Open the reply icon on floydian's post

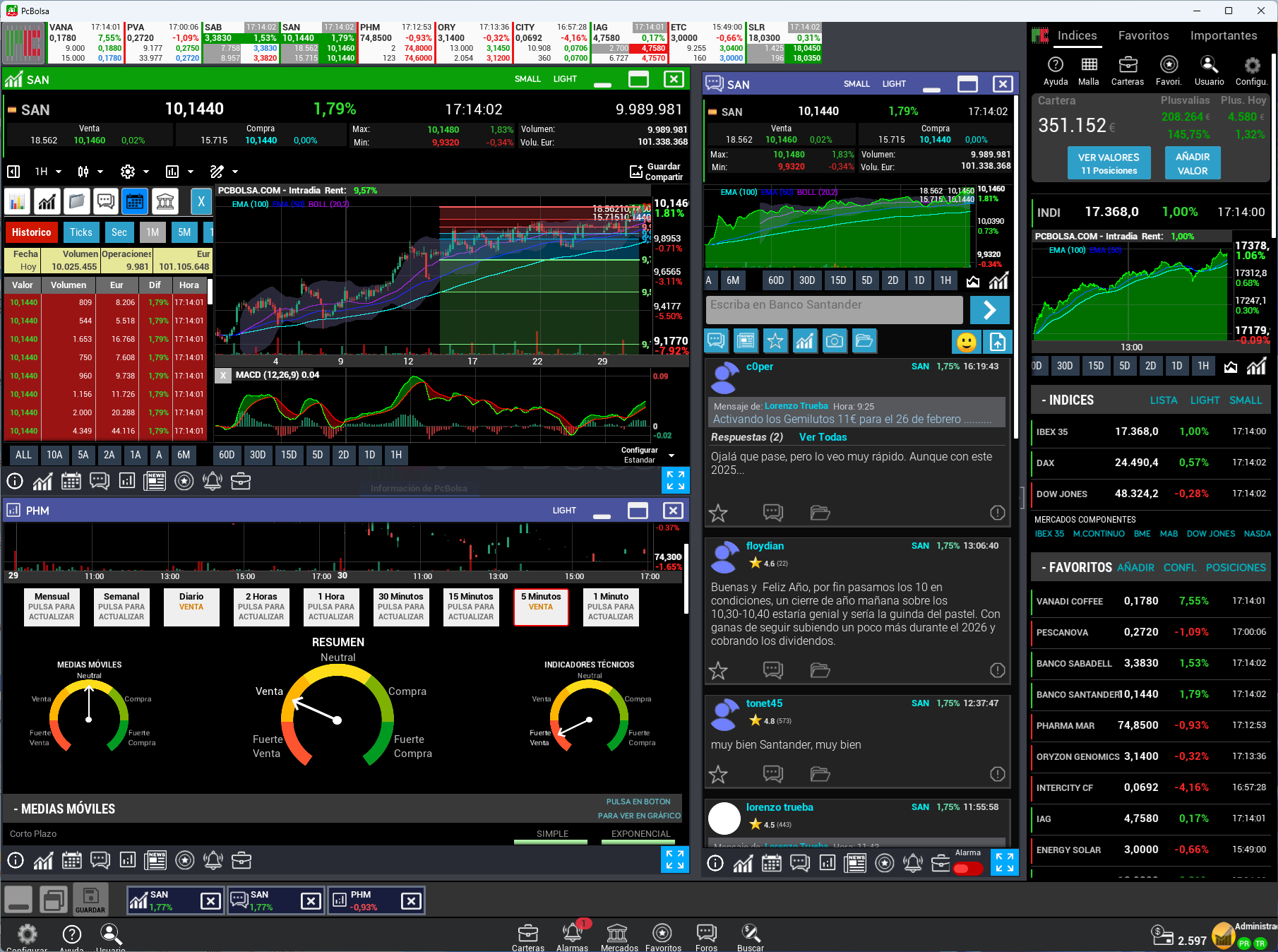click(x=773, y=670)
